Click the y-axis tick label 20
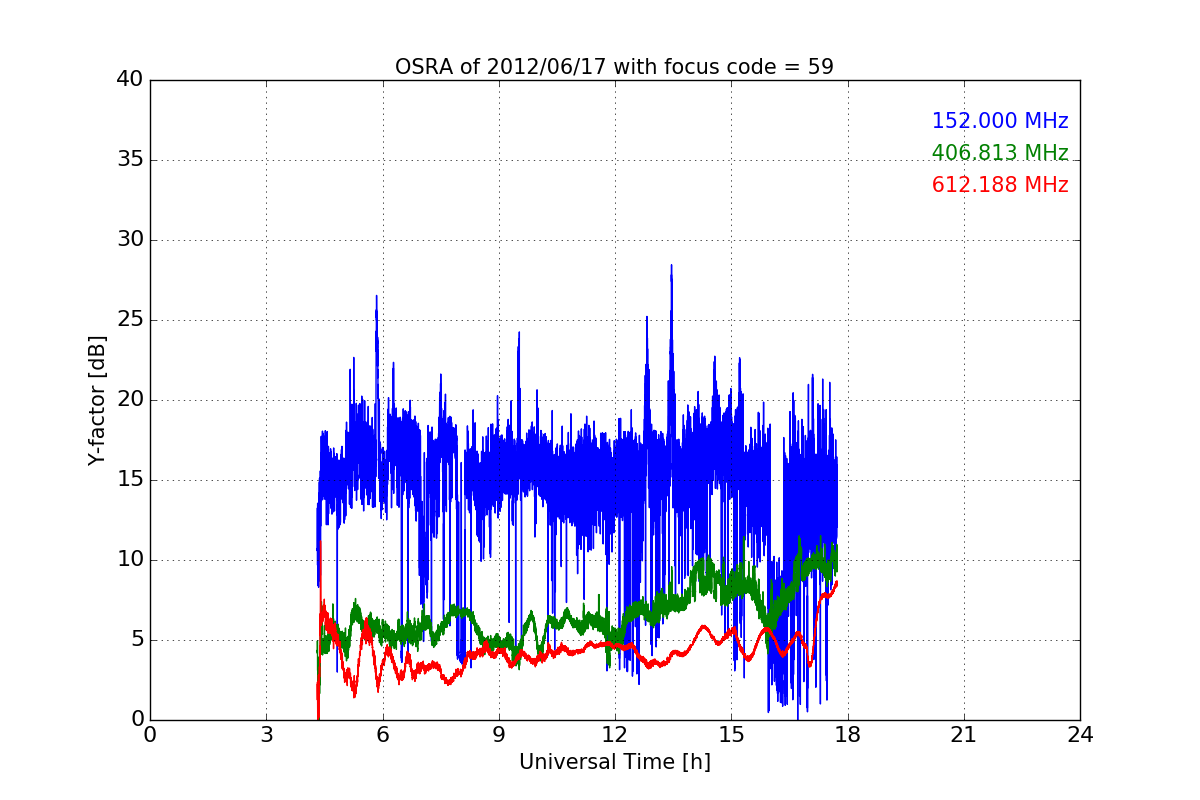This screenshot has width=1200, height=800. coord(130,400)
